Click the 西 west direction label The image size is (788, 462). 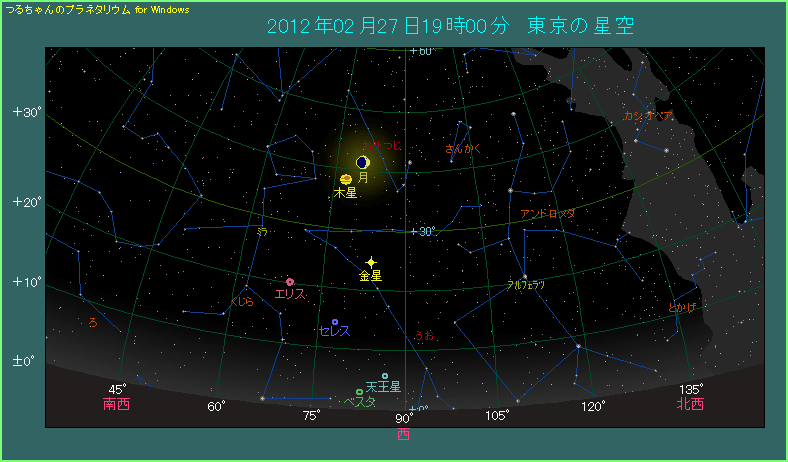pos(403,434)
